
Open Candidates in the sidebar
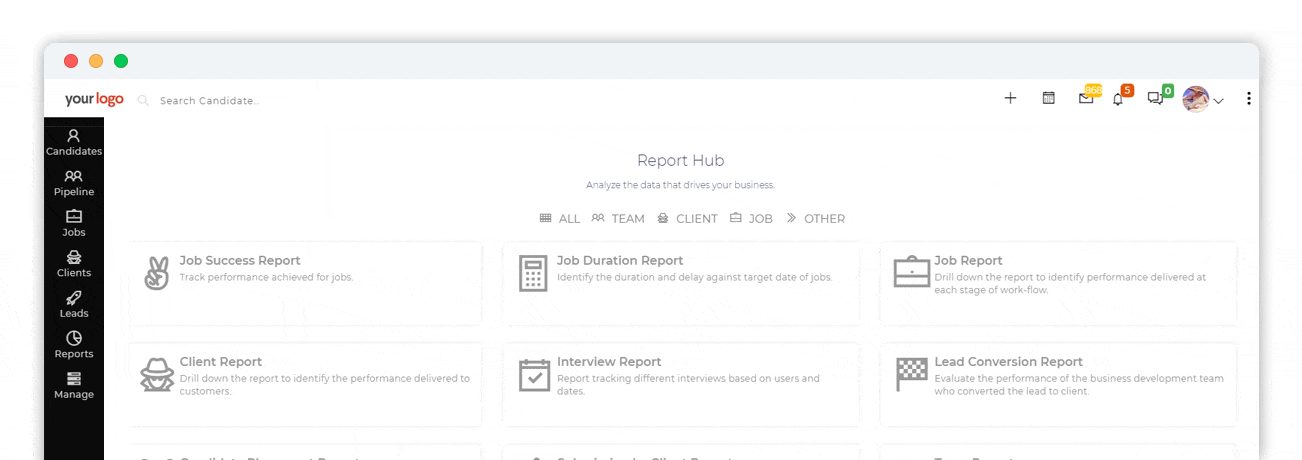[x=74, y=143]
